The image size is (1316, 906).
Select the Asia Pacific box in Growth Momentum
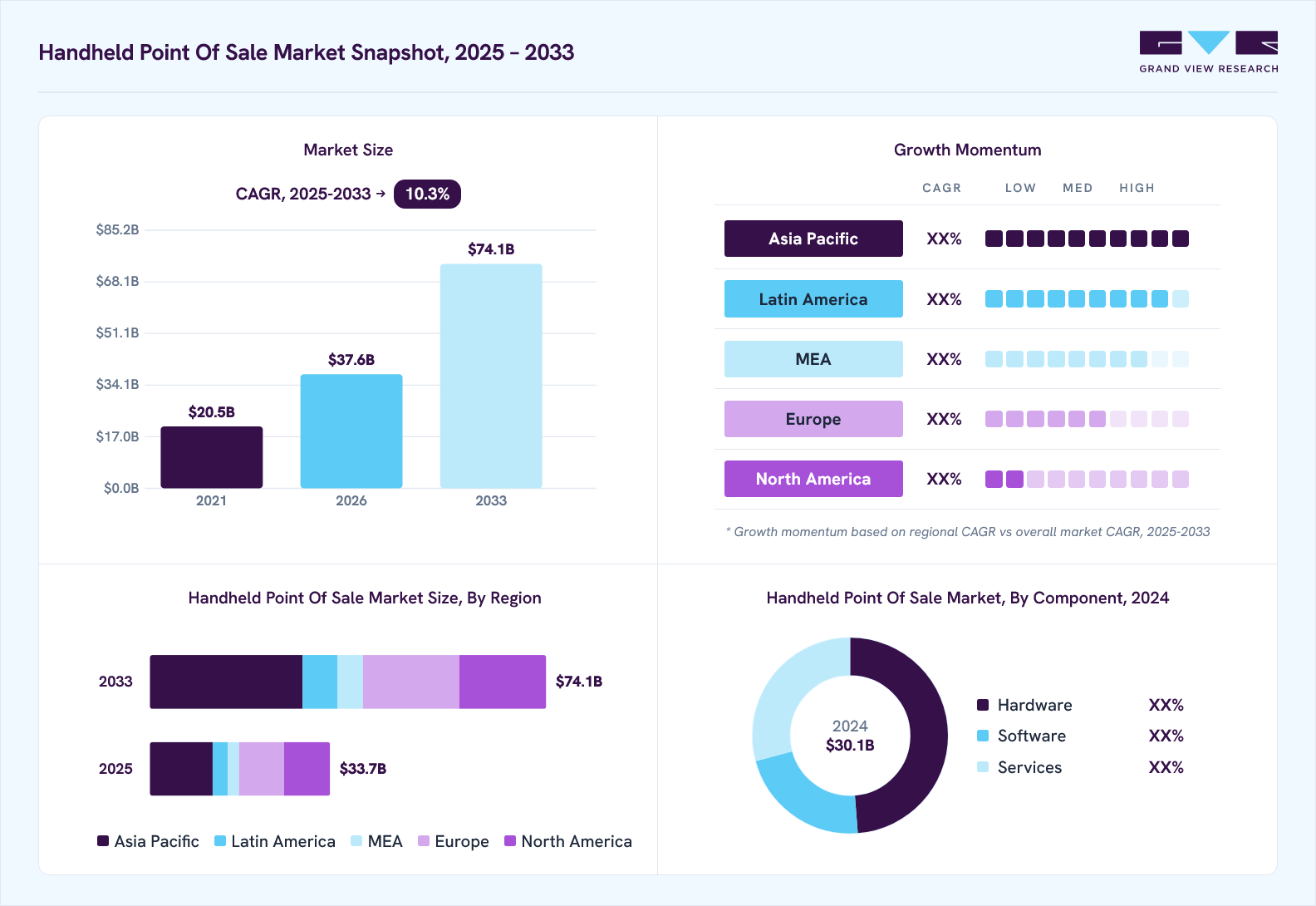[x=813, y=239]
